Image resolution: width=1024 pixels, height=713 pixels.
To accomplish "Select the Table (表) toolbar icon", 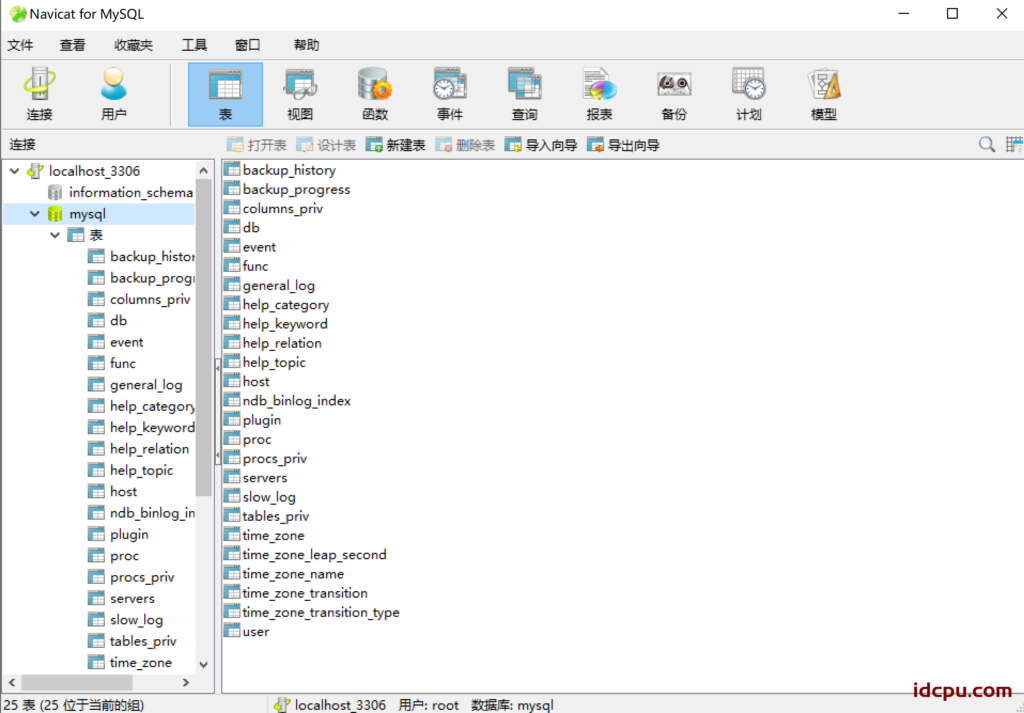I will point(225,95).
